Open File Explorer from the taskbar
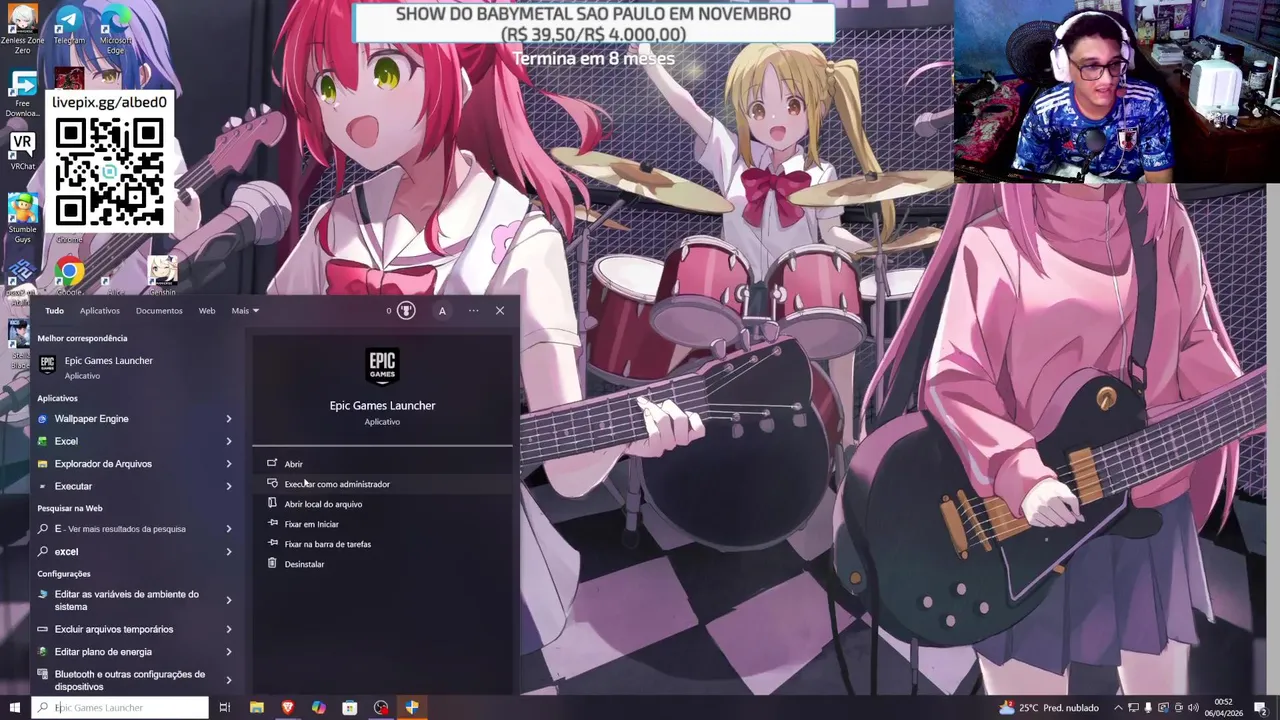The image size is (1280, 720). [x=257, y=707]
